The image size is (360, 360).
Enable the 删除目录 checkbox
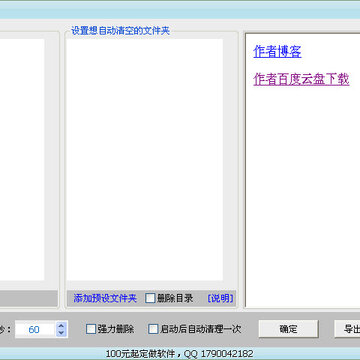pyautogui.click(x=150, y=298)
